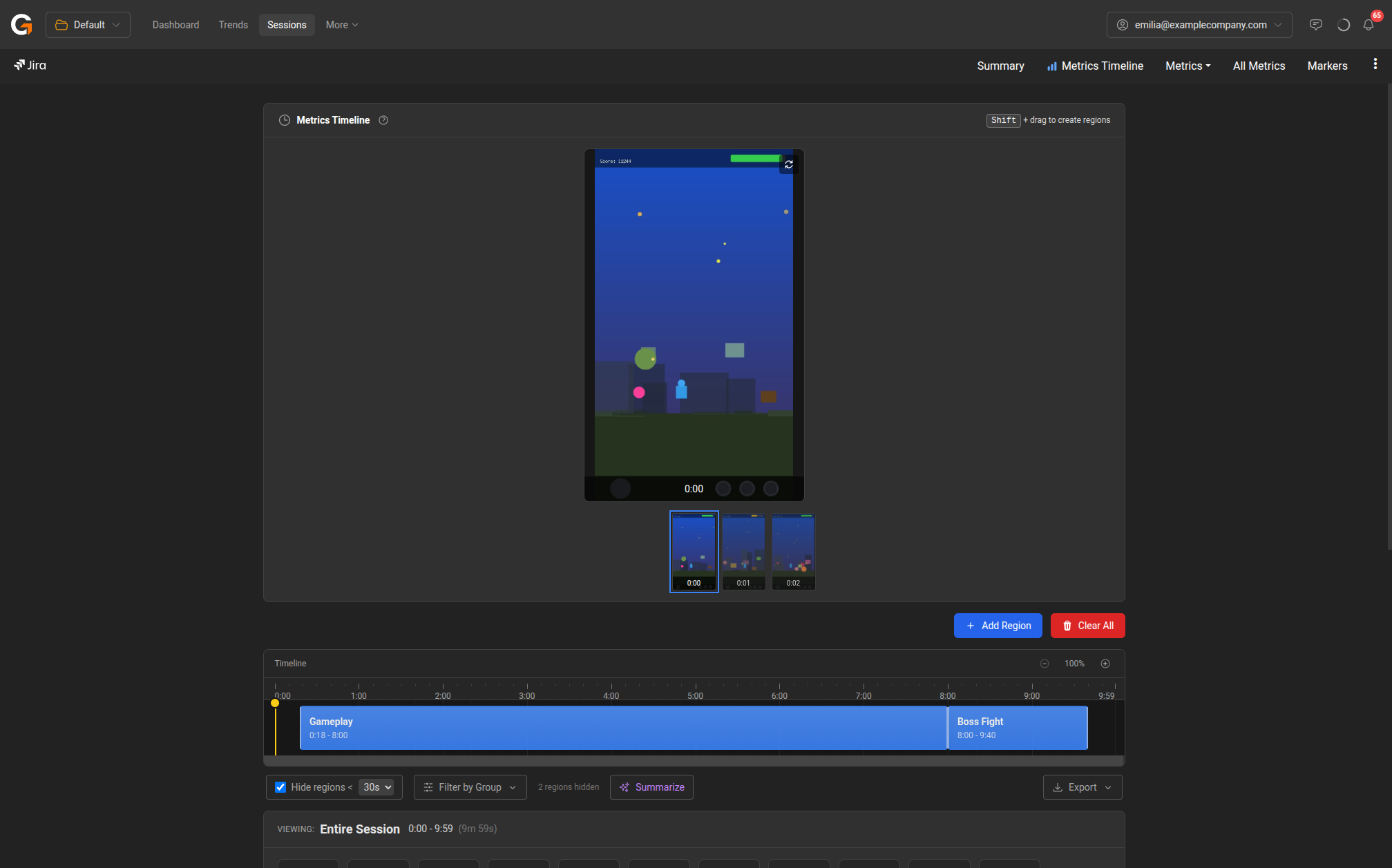Open the chat messages icon
The height and width of the screenshot is (868, 1392).
[1315, 25]
